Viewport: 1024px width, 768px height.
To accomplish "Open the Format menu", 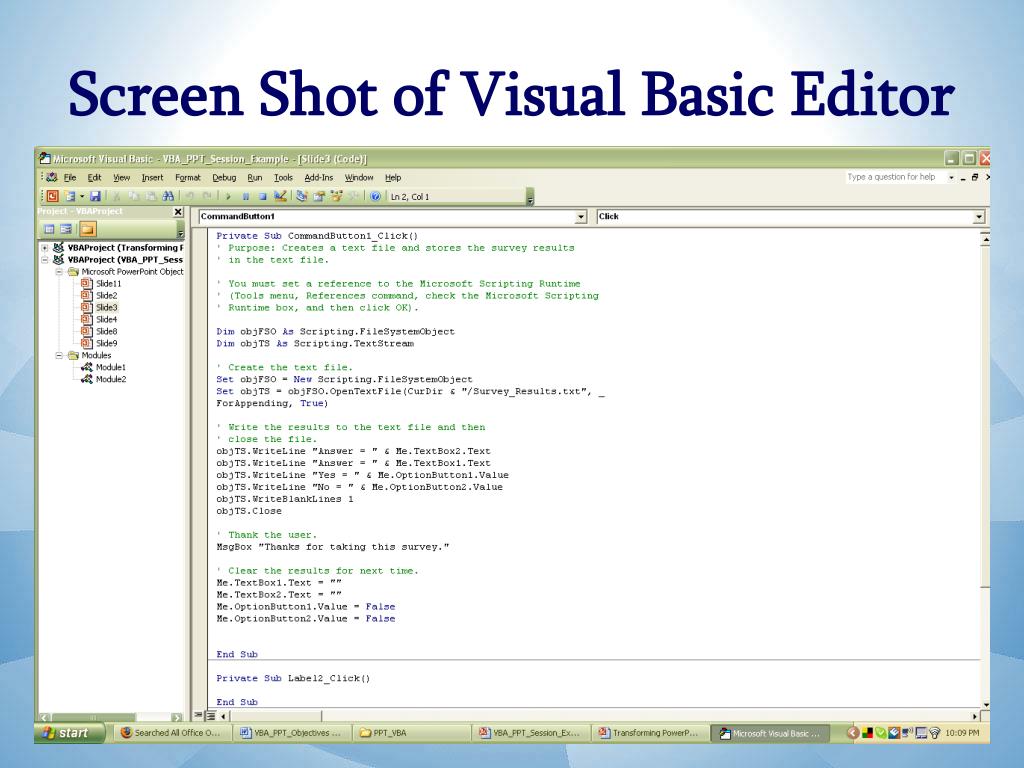I will pos(187,178).
